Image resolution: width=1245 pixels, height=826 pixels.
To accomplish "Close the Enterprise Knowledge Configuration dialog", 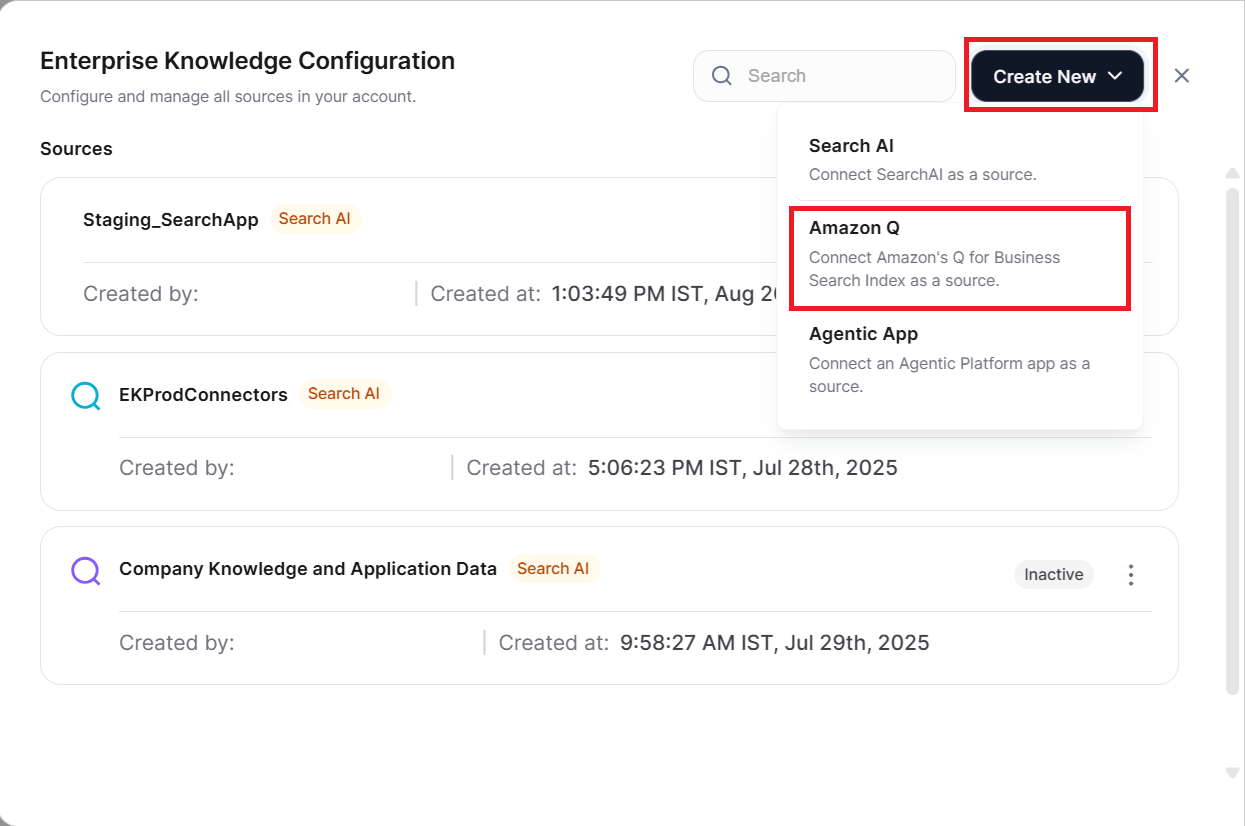I will pos(1182,76).
